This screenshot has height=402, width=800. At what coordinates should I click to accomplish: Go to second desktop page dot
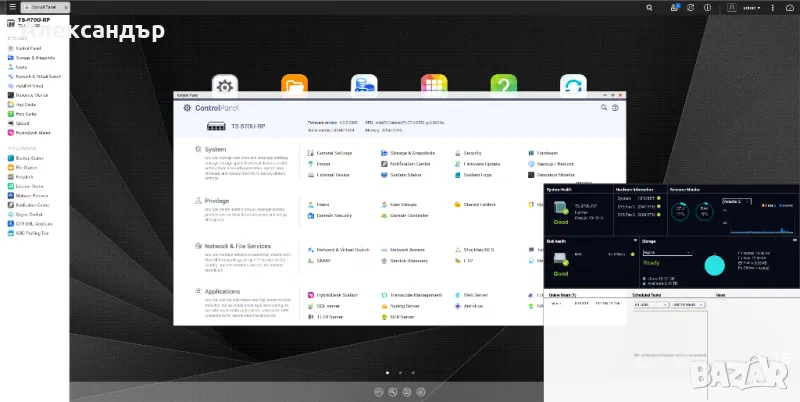tap(400, 373)
